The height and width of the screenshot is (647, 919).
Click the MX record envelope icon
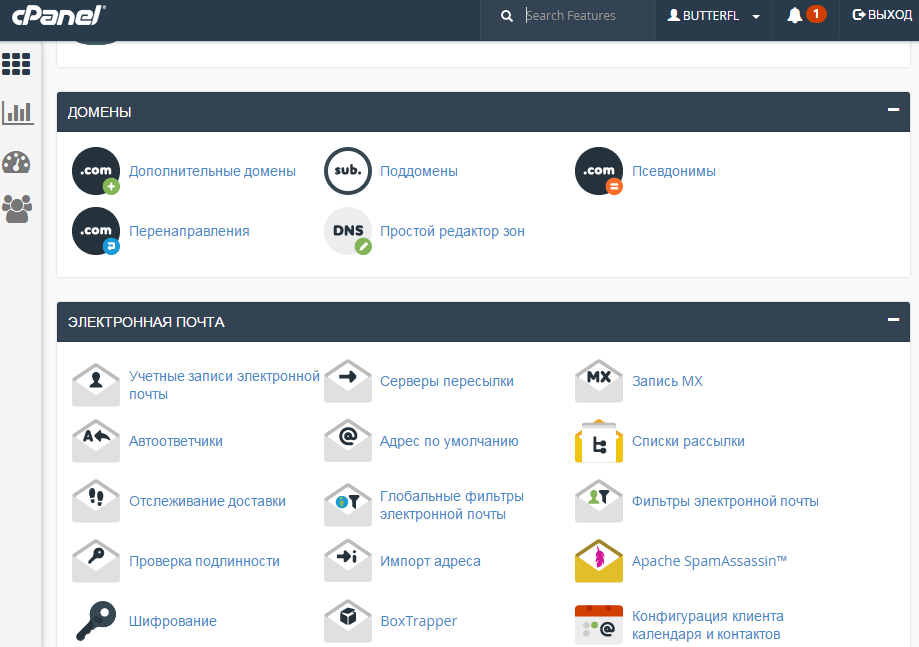coord(599,381)
